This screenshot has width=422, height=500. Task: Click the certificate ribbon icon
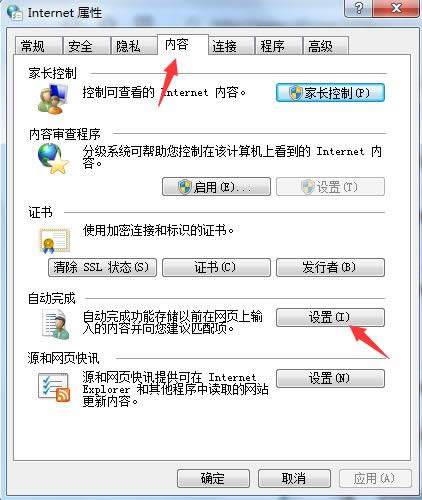point(55,241)
